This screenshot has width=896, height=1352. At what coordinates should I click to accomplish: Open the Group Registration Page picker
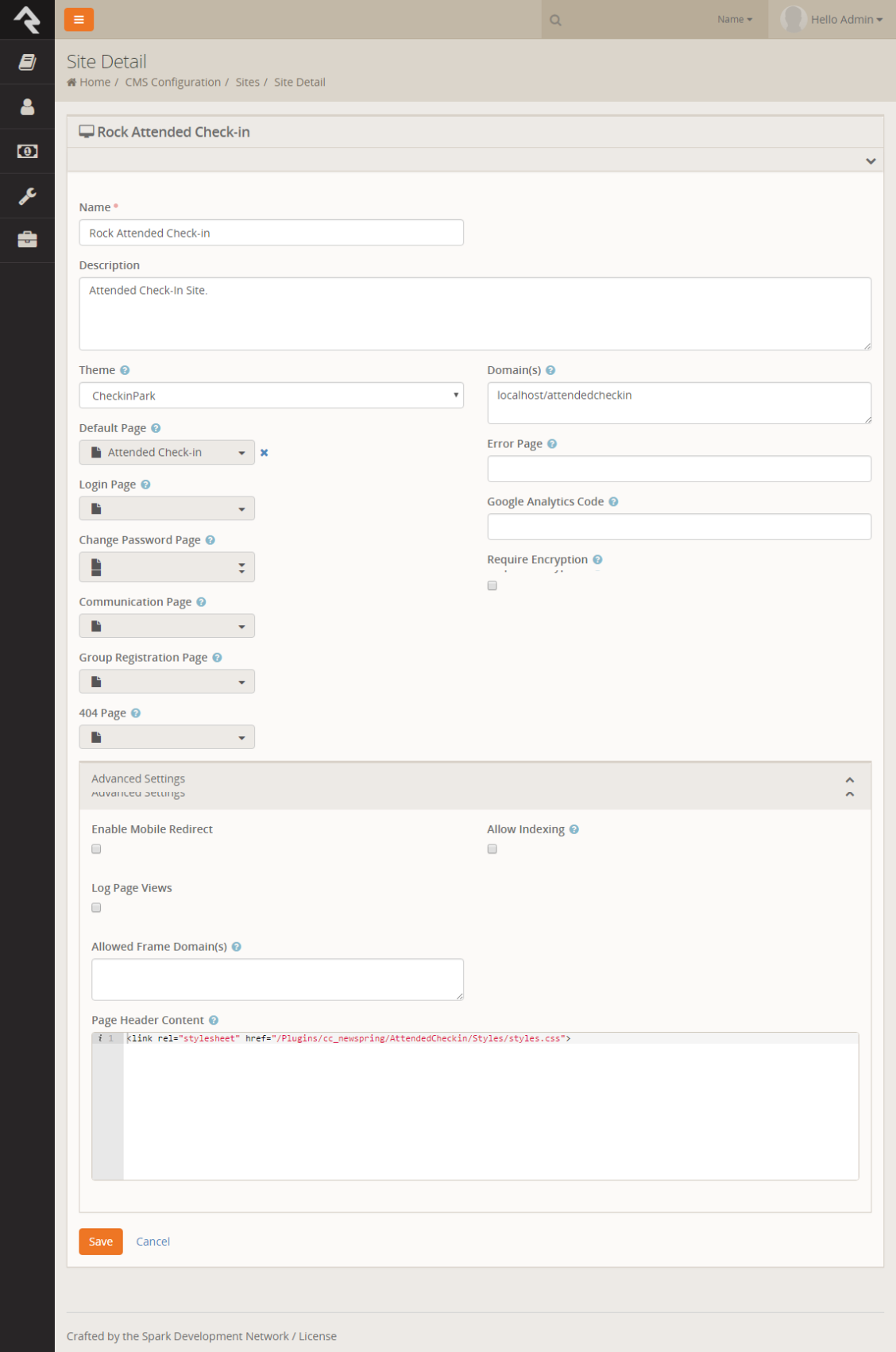pos(167,682)
